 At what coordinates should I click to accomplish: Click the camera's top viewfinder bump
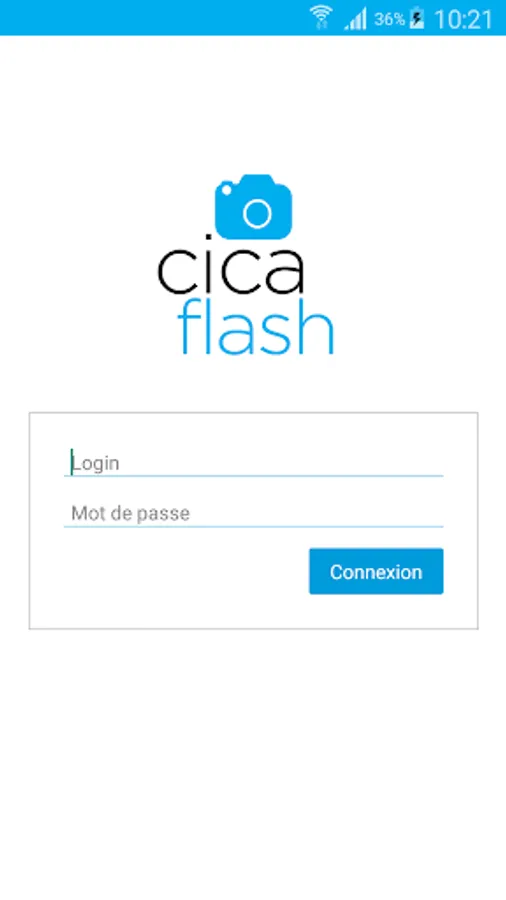256,180
